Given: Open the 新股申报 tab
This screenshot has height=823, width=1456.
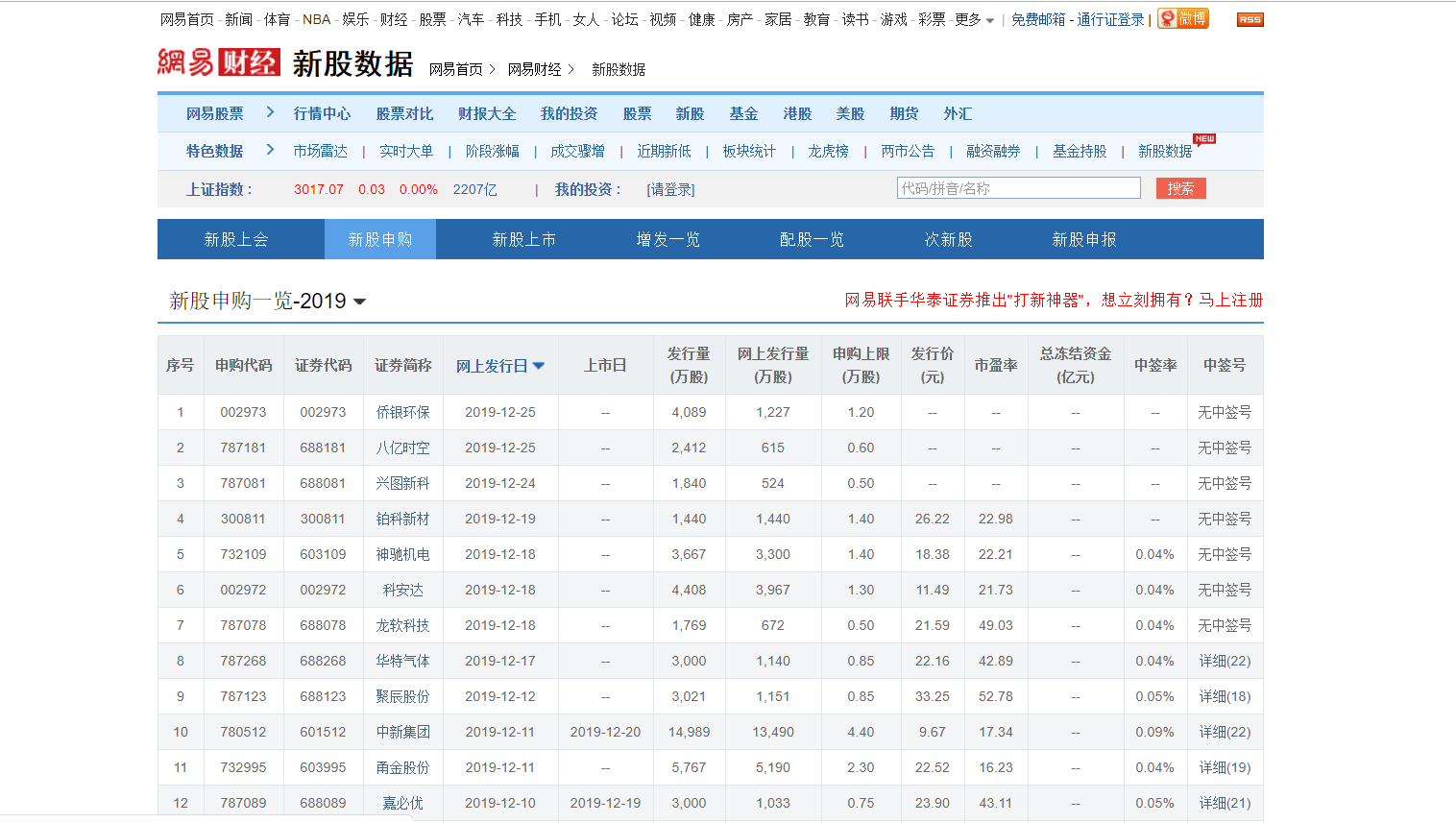Looking at the screenshot, I should 1084,239.
